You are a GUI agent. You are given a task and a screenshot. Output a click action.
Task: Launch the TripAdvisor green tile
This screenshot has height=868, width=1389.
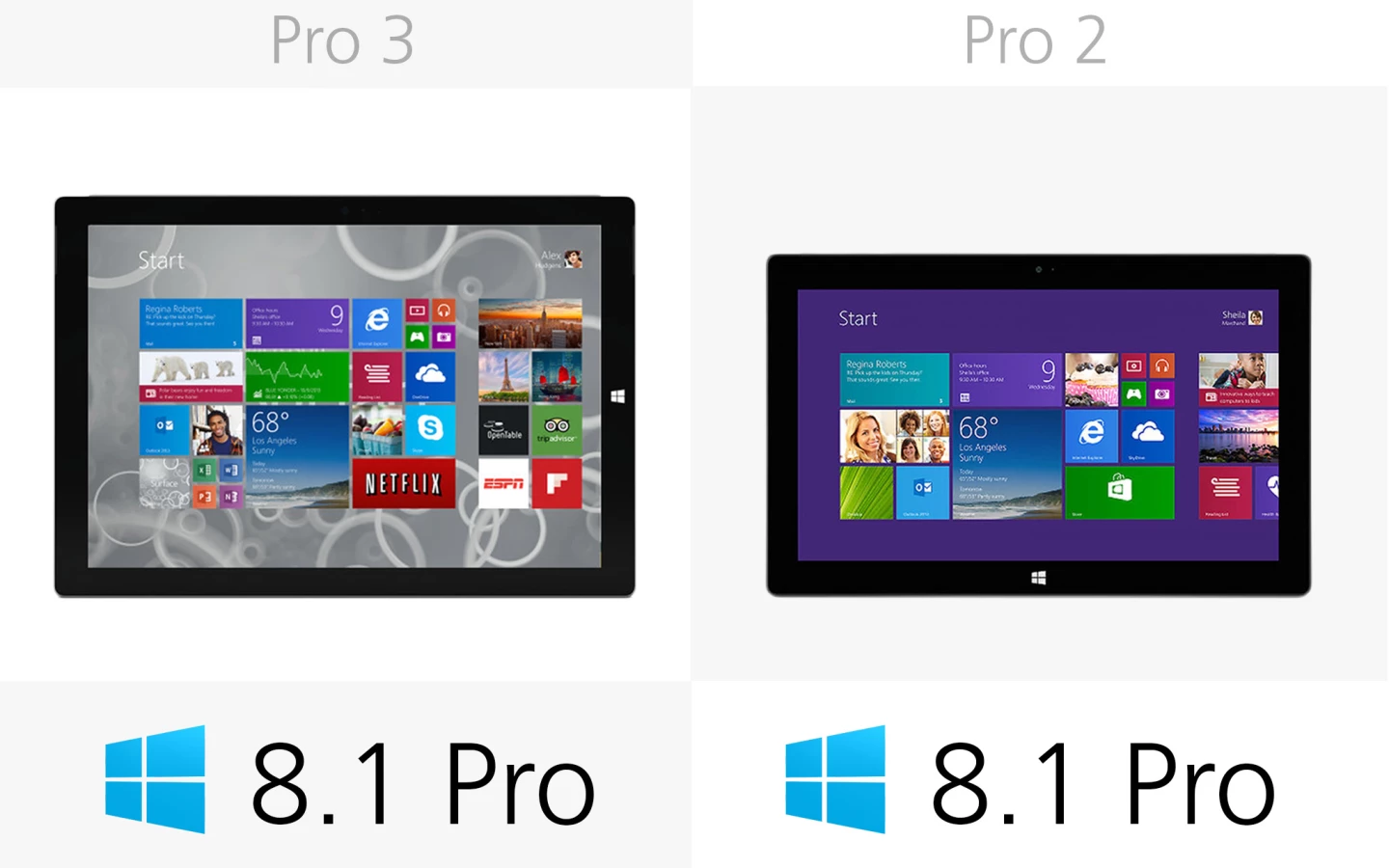pos(558,430)
